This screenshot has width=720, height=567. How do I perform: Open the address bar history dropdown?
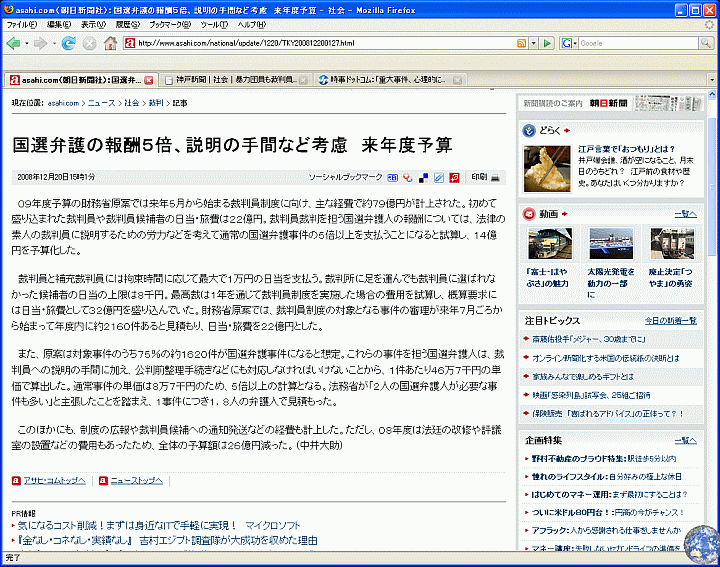pyautogui.click(x=531, y=44)
